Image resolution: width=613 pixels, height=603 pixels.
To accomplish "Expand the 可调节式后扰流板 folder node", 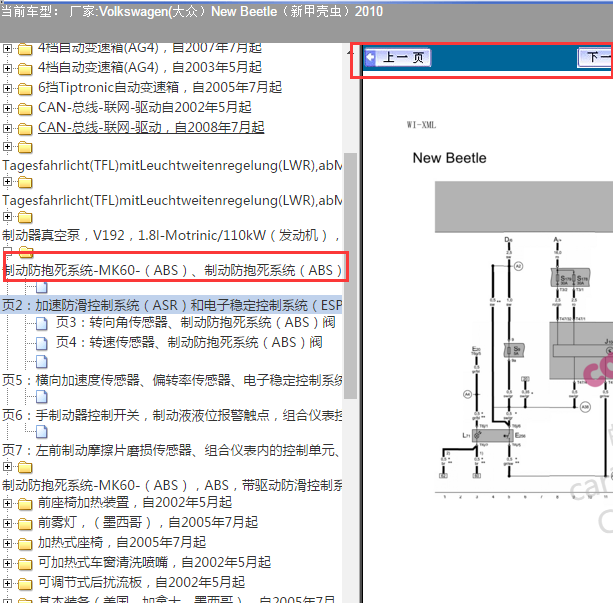I will (x=7, y=583).
